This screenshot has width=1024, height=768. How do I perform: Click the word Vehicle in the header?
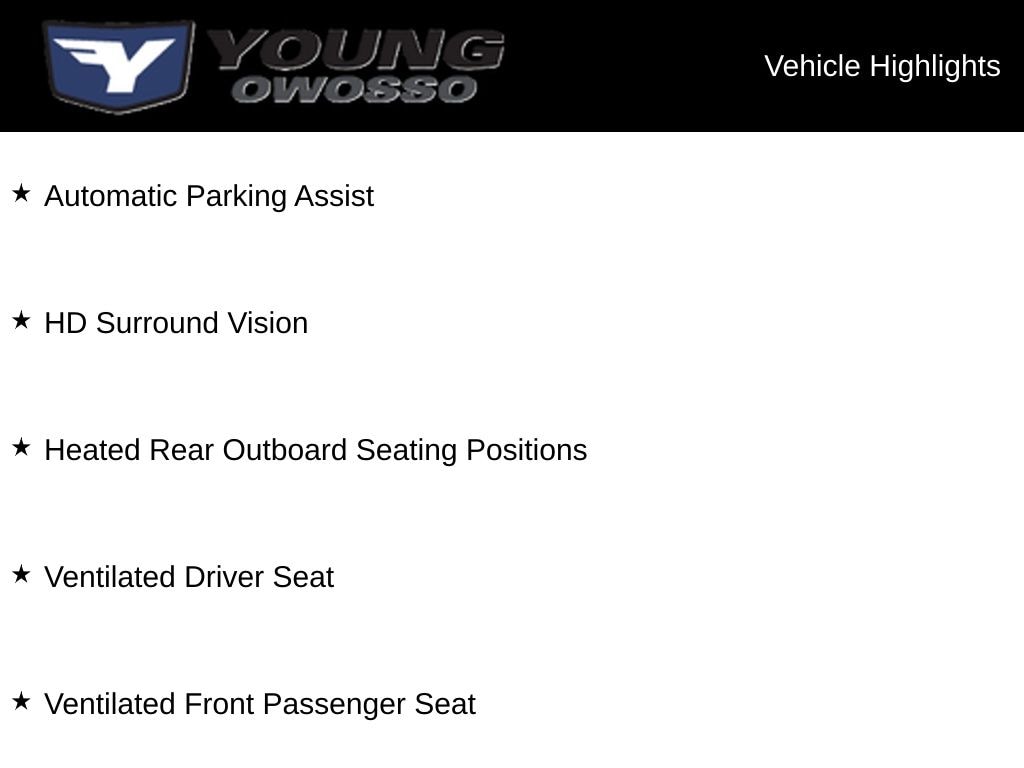pyautogui.click(x=812, y=66)
